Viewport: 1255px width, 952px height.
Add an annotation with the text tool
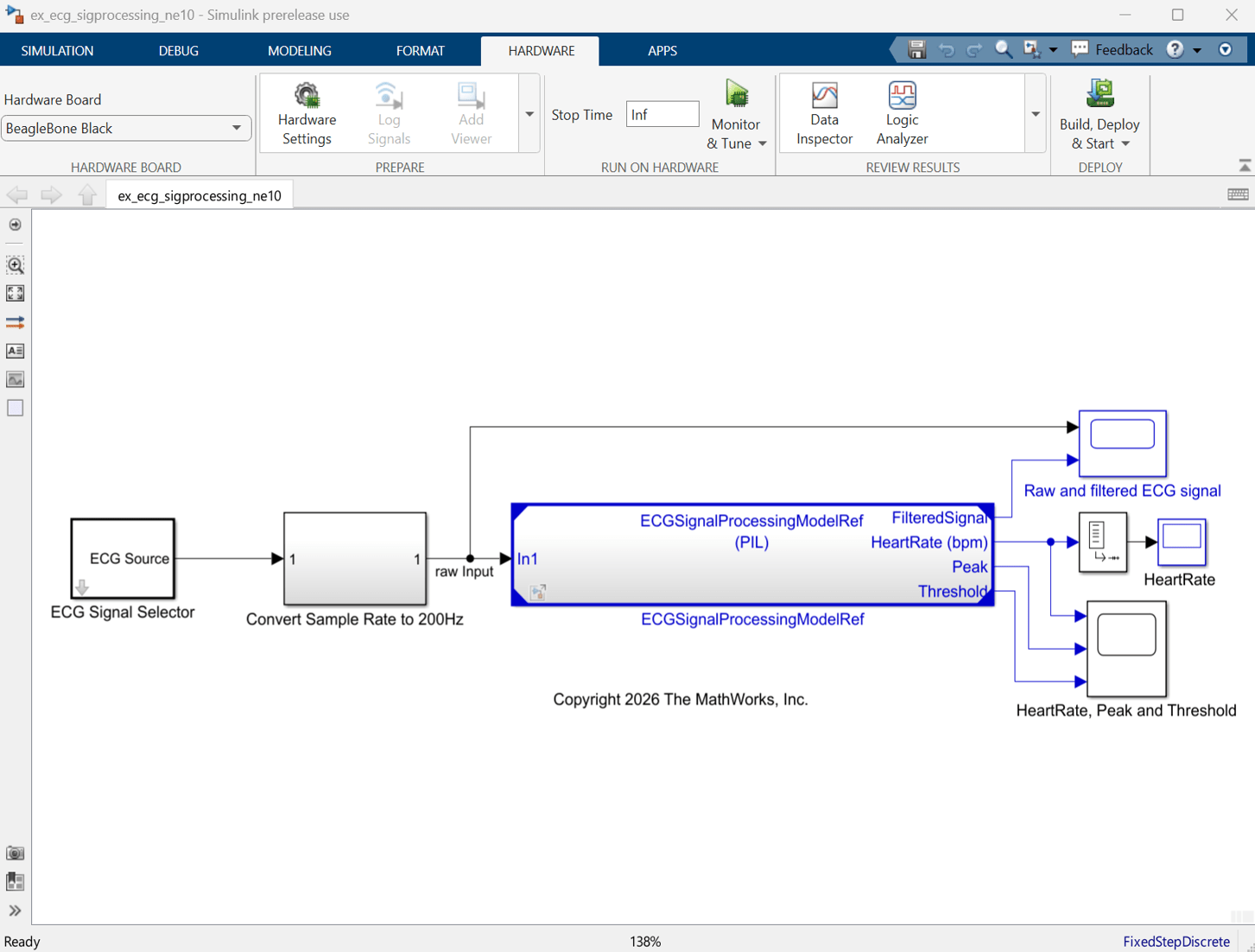tap(15, 351)
